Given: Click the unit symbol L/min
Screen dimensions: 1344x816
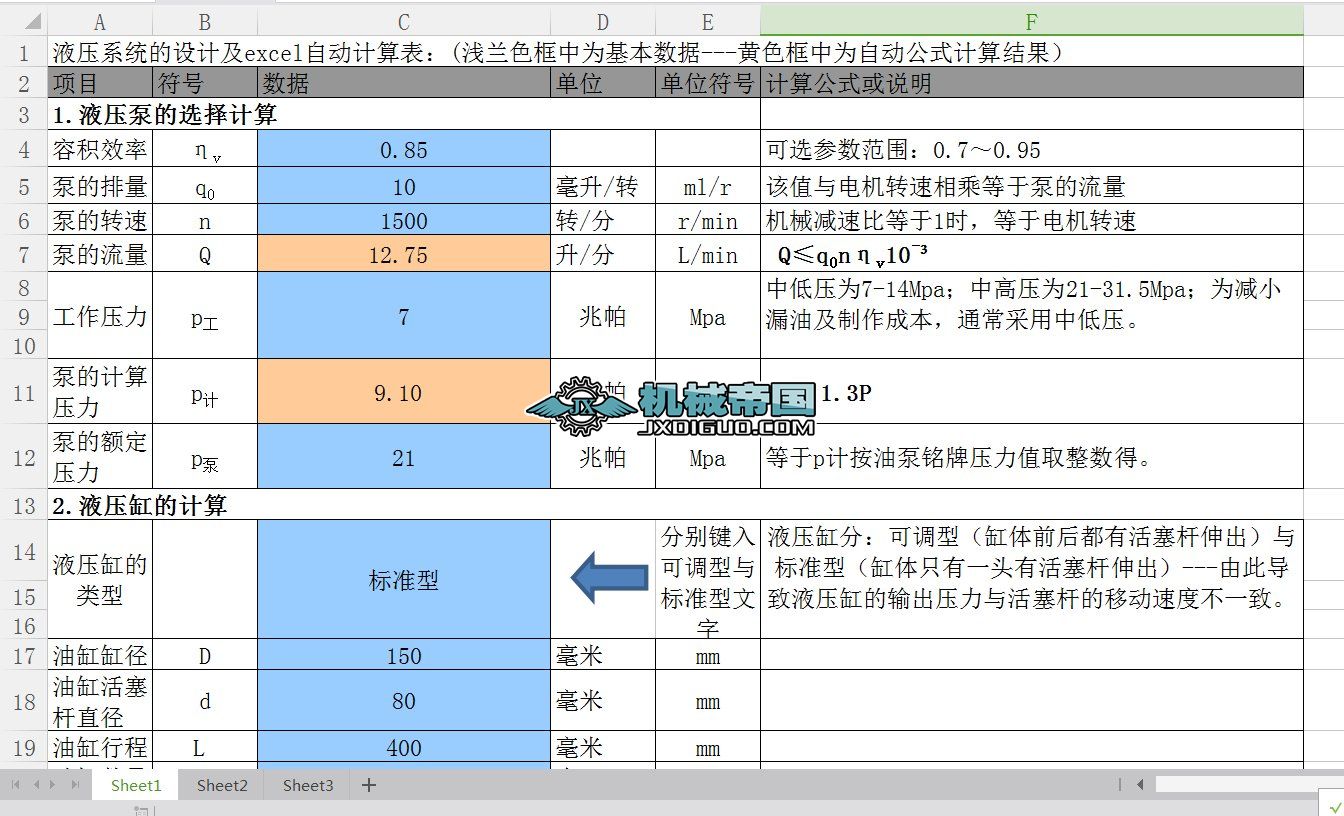Looking at the screenshot, I should (x=708, y=255).
